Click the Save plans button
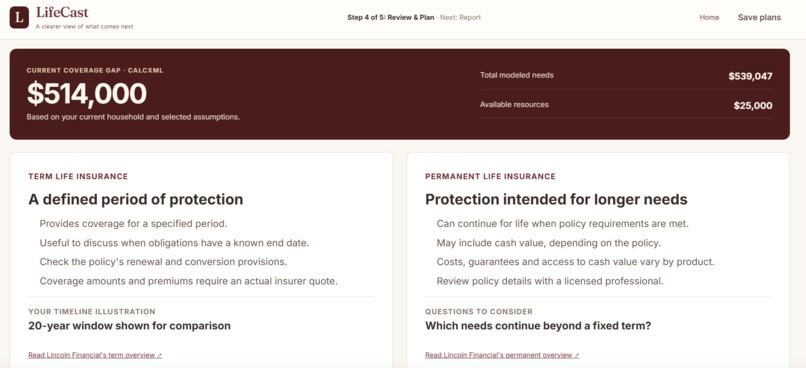Screen dimensions: 806x368 (759, 17)
